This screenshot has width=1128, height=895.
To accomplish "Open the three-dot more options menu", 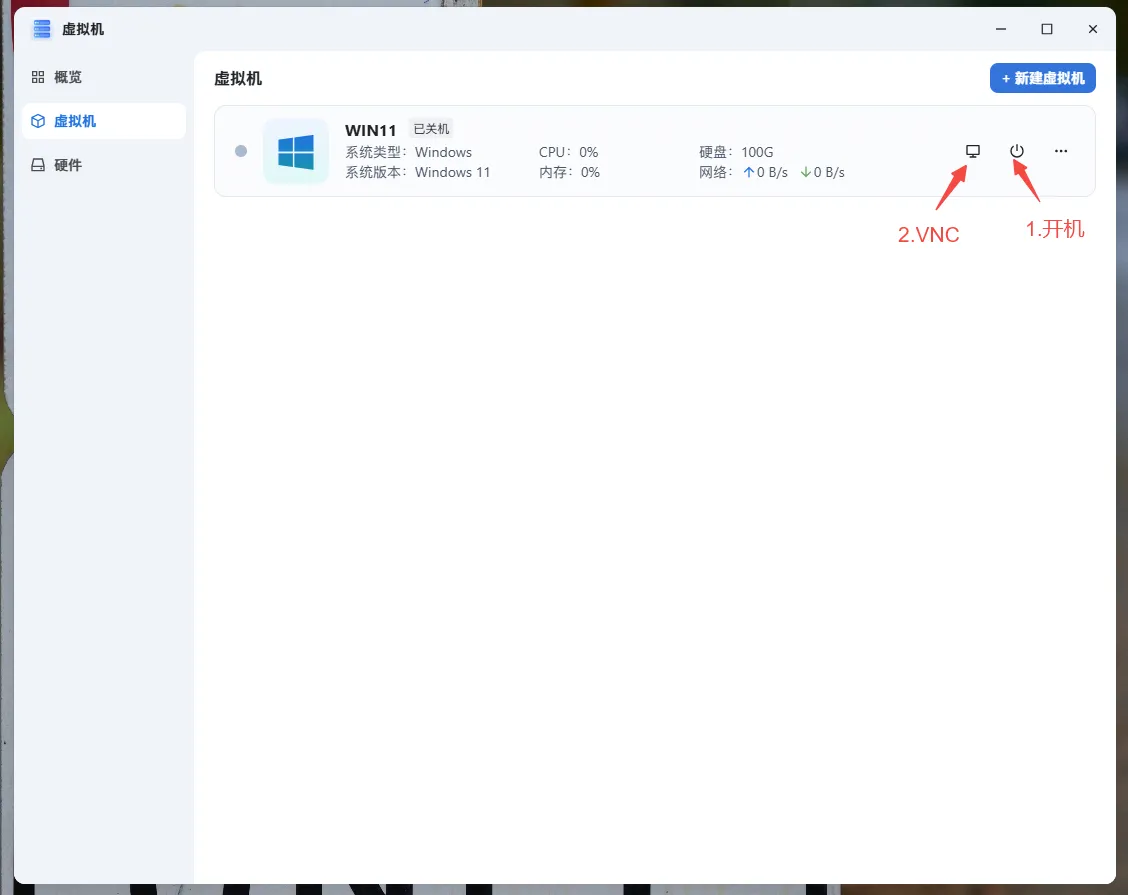I will tap(1061, 151).
